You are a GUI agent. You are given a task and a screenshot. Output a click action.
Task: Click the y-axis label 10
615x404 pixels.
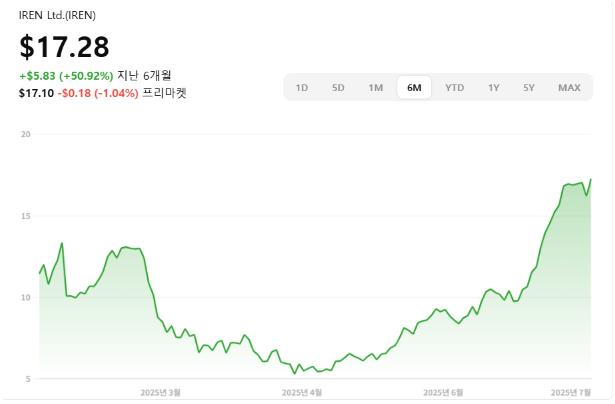coord(25,298)
